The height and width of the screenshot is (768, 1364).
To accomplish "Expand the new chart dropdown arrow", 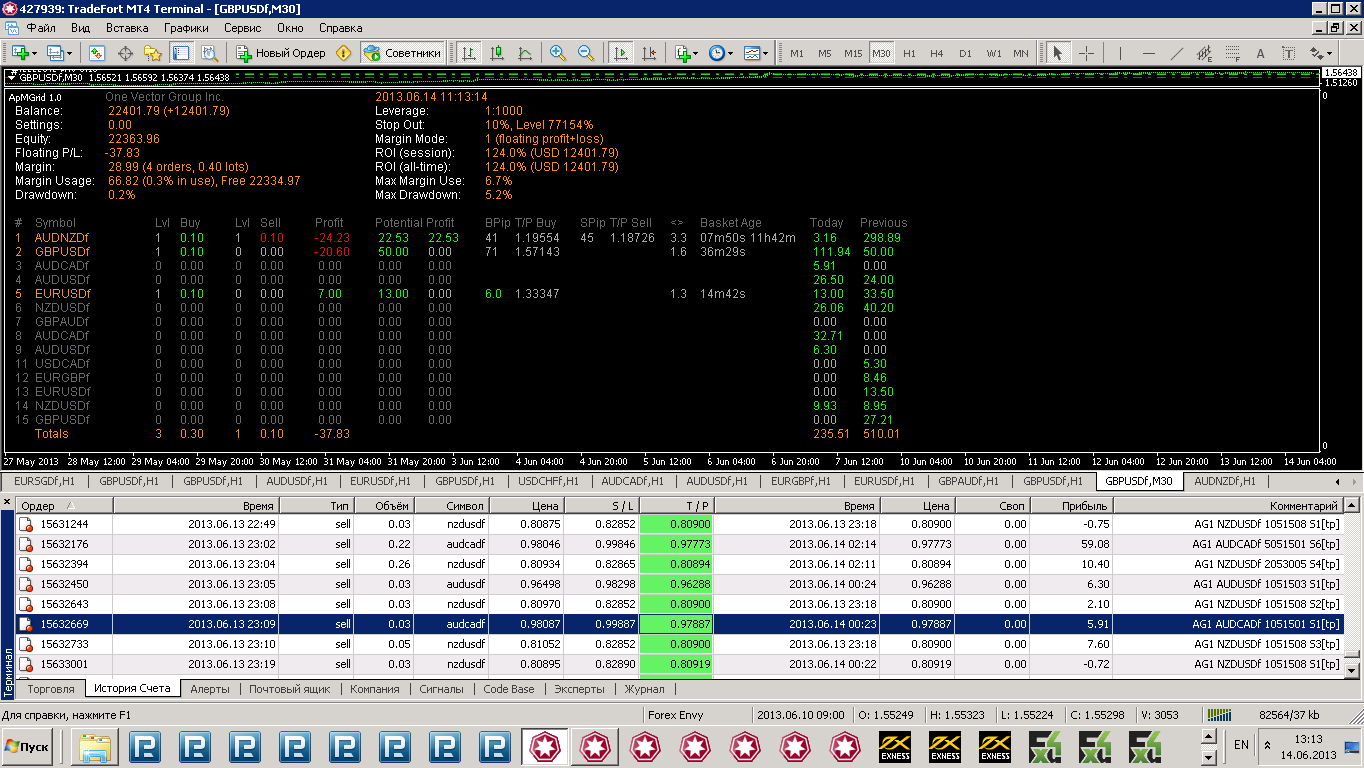I will pyautogui.click(x=35, y=53).
